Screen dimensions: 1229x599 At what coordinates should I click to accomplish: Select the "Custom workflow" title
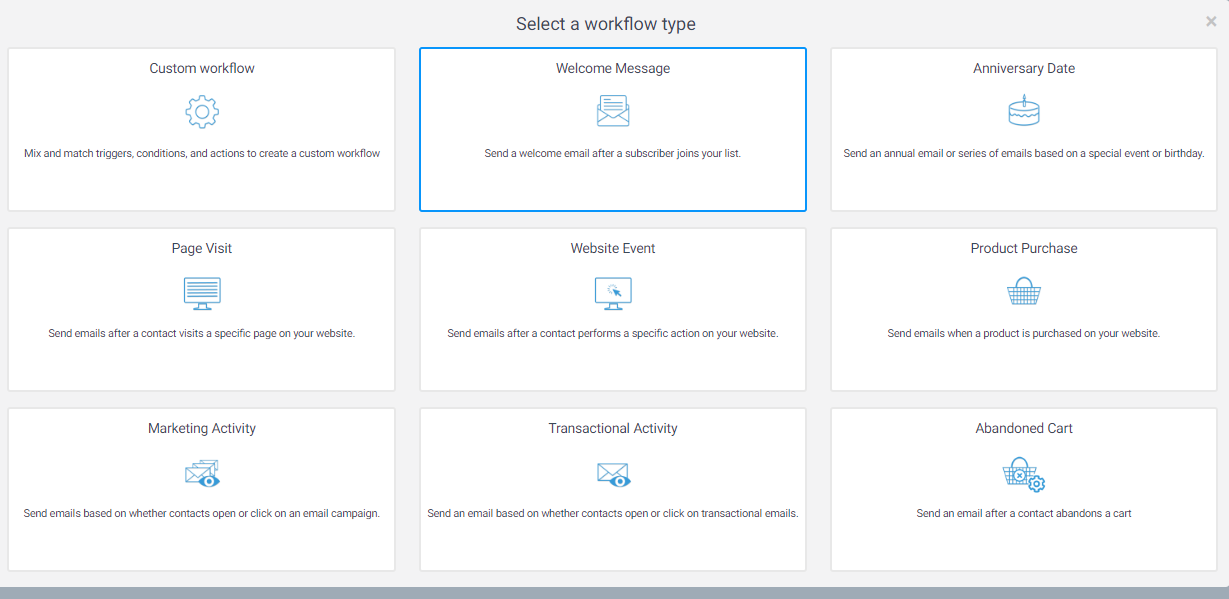pyautogui.click(x=202, y=69)
